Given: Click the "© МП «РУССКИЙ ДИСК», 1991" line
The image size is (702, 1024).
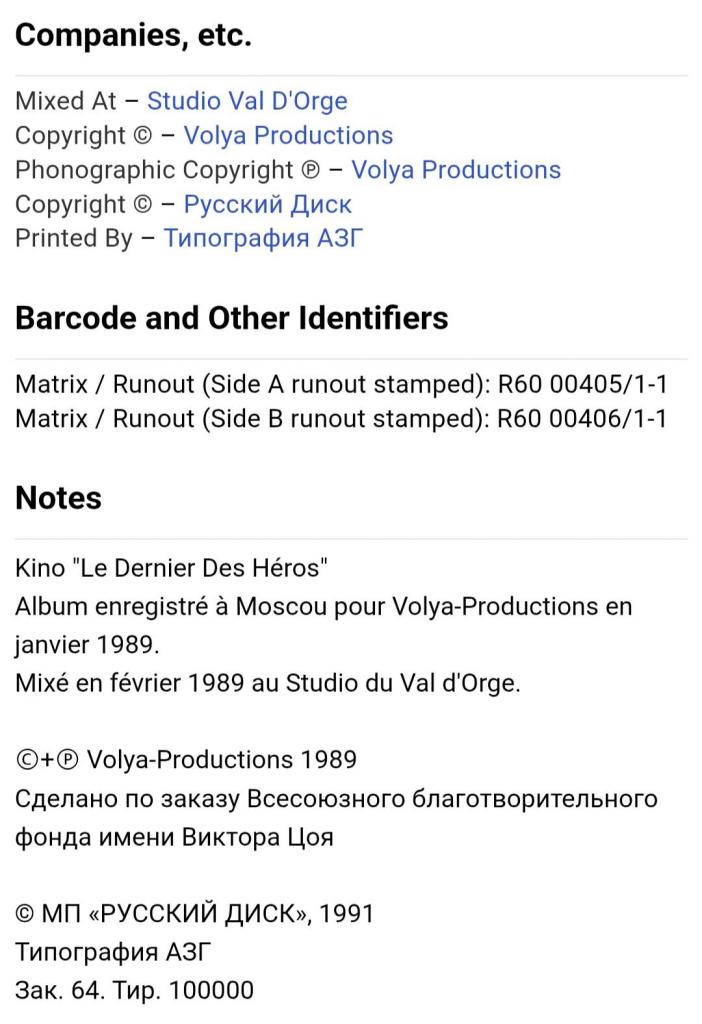Looking at the screenshot, I should pos(194,914).
